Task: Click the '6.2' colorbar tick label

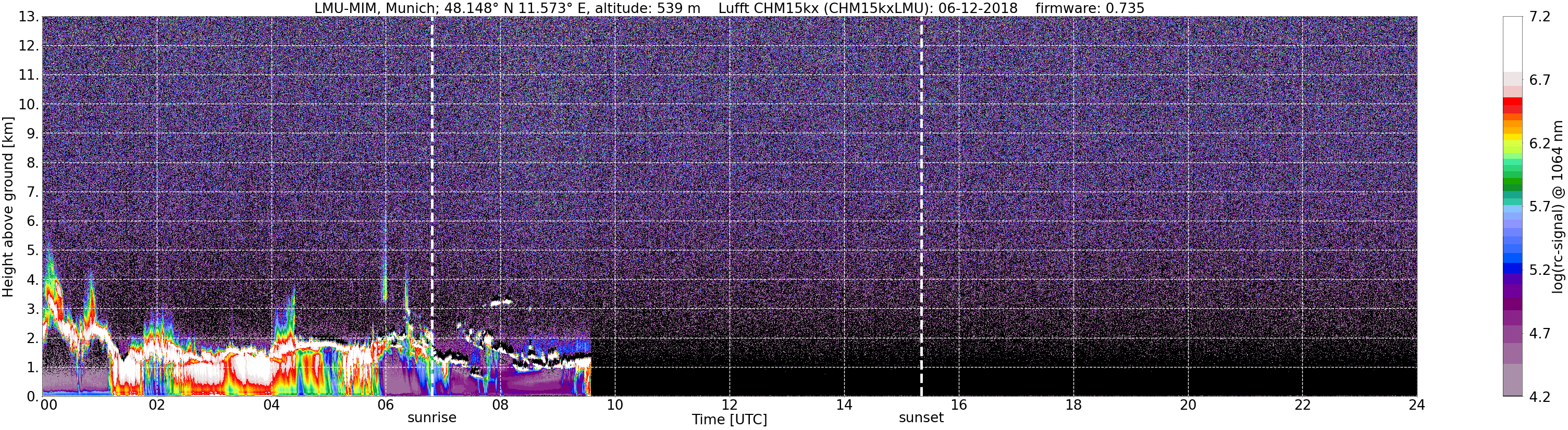Action: (1540, 144)
